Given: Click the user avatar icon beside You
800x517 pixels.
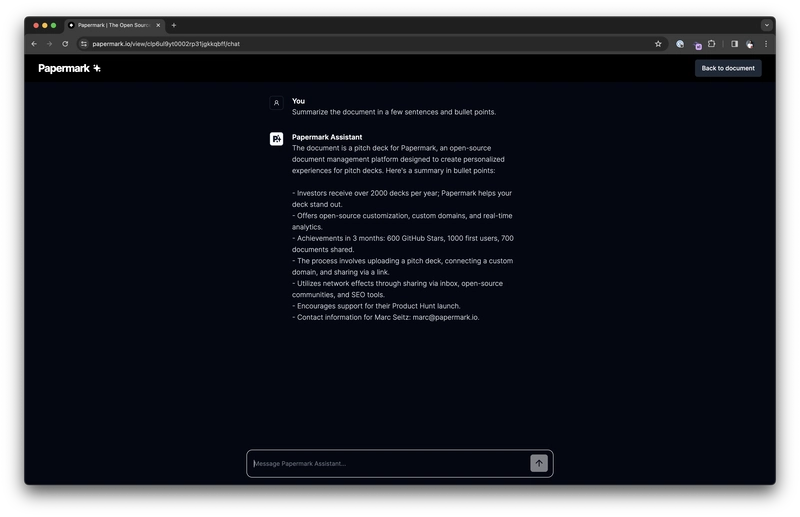Looking at the screenshot, I should click(x=276, y=103).
